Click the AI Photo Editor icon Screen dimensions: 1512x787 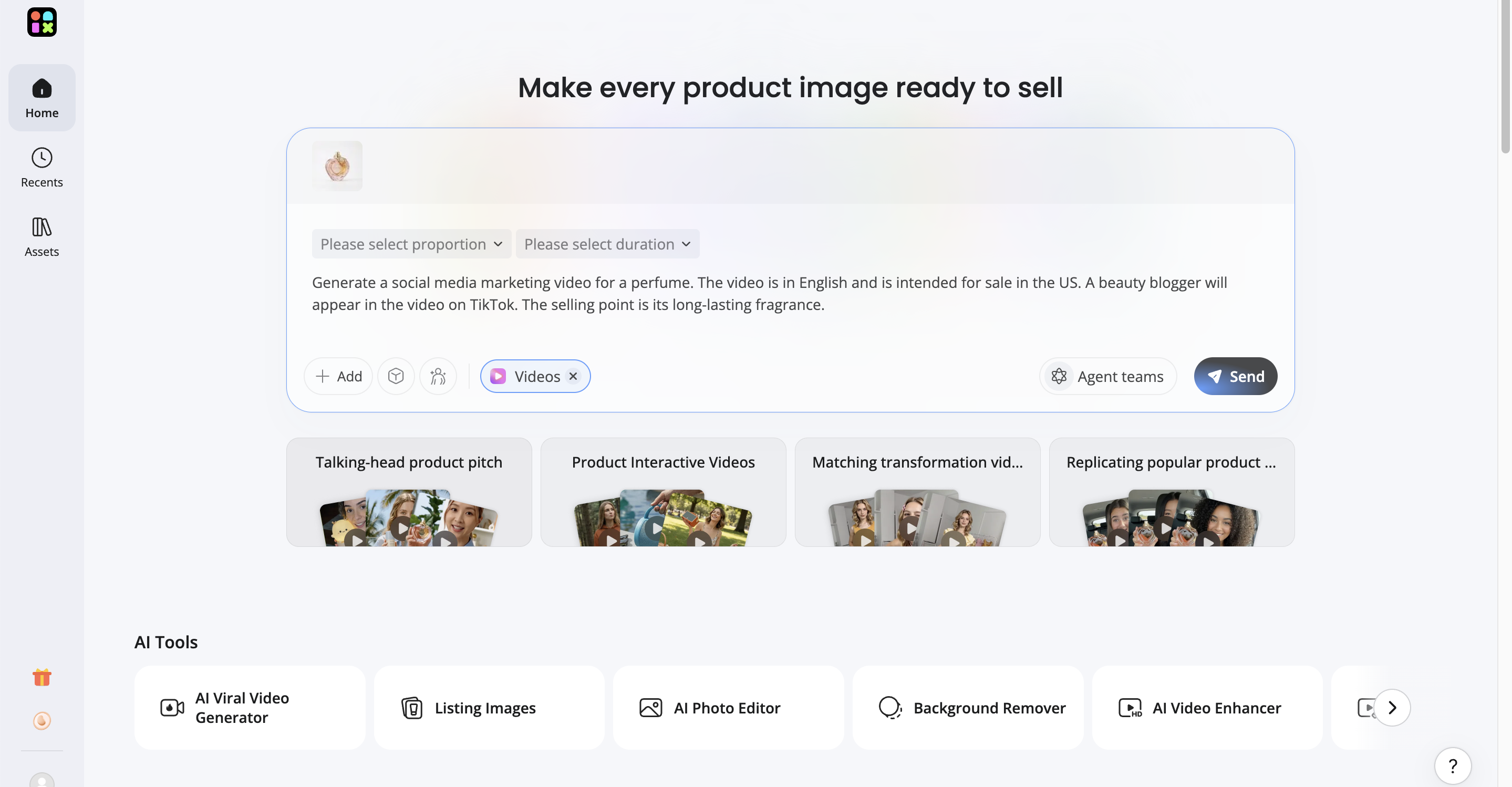[650, 708]
